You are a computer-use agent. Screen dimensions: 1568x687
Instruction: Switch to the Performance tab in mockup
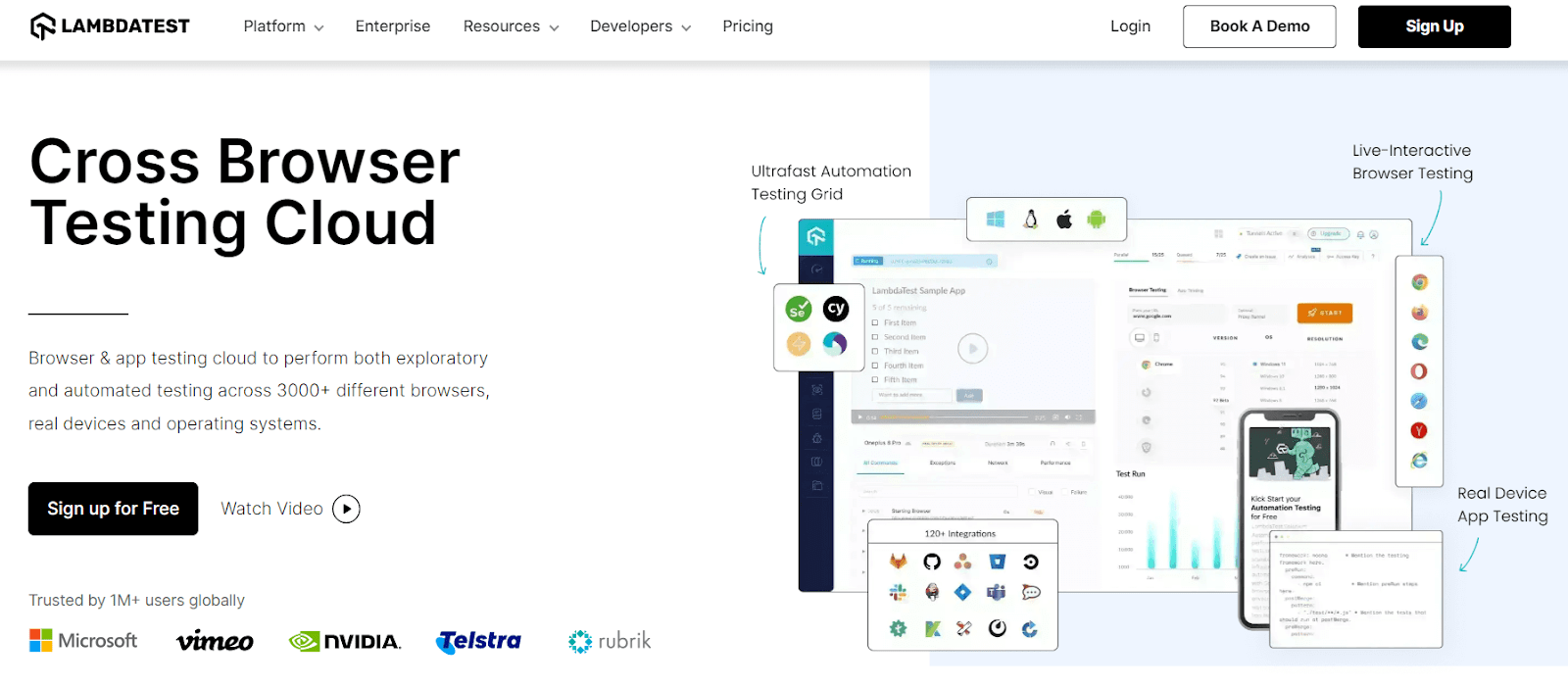(x=1055, y=463)
